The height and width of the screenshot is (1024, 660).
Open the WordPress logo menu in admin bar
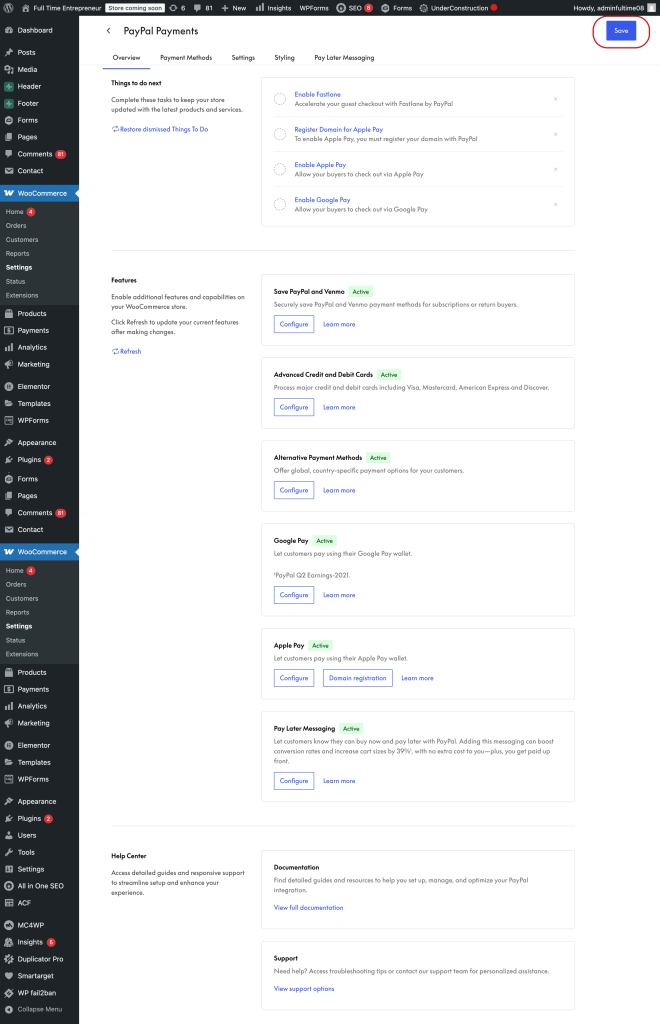pyautogui.click(x=8, y=8)
